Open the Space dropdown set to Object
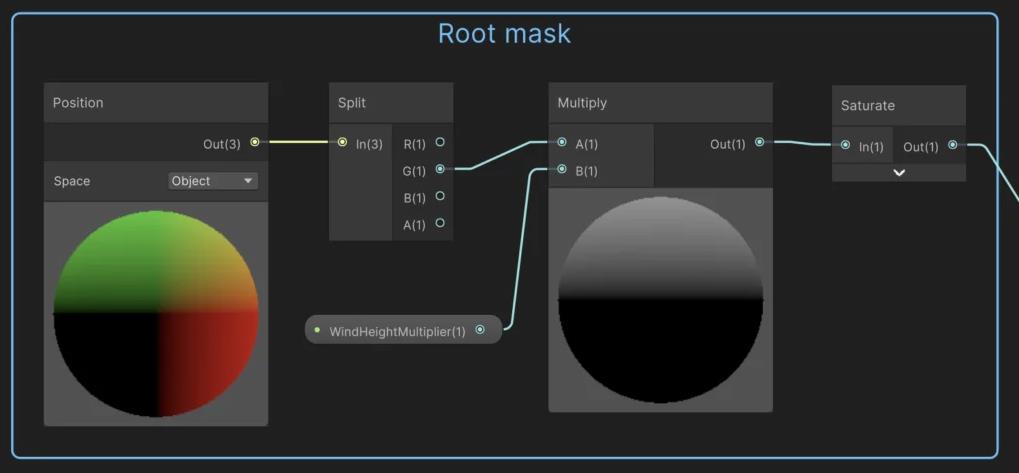The width and height of the screenshot is (1019, 473). [213, 181]
